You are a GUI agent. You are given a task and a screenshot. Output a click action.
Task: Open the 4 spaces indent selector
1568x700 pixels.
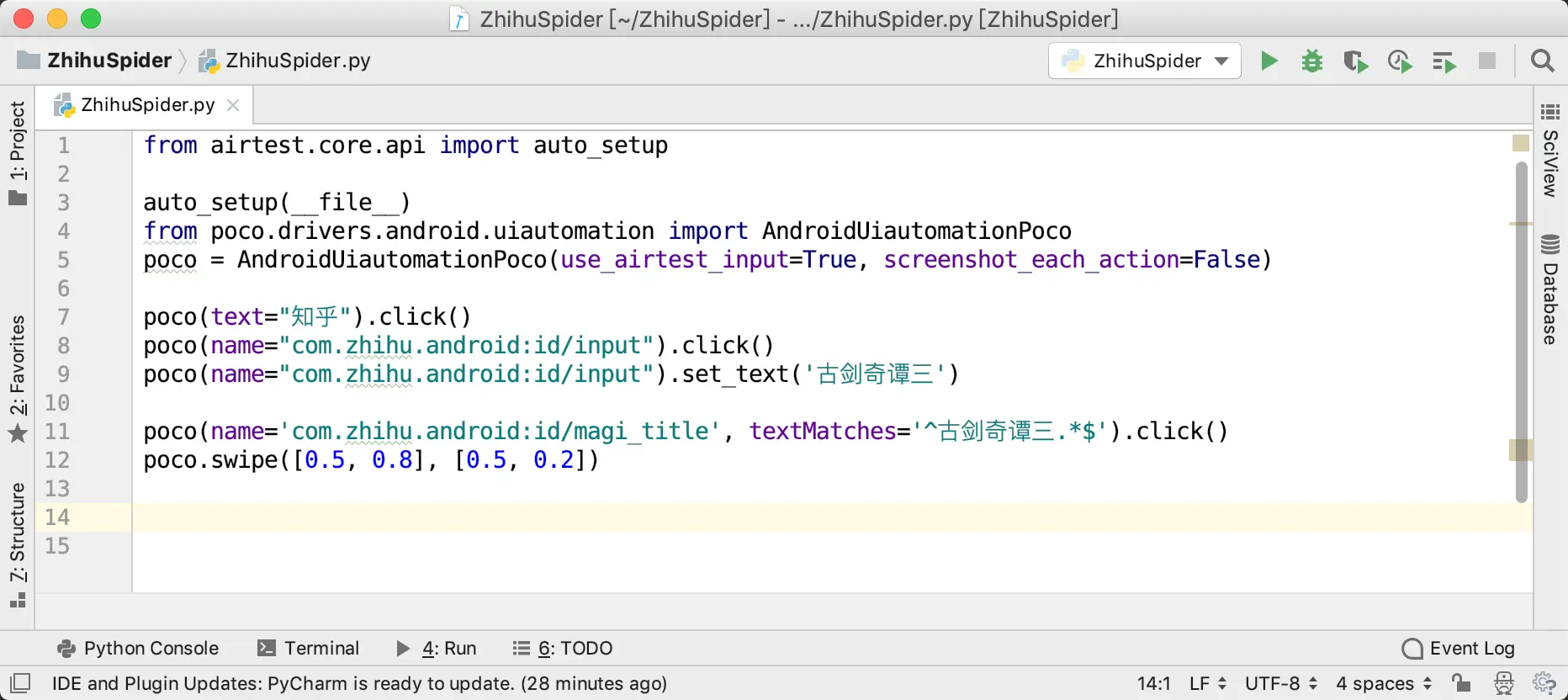pos(1384,683)
